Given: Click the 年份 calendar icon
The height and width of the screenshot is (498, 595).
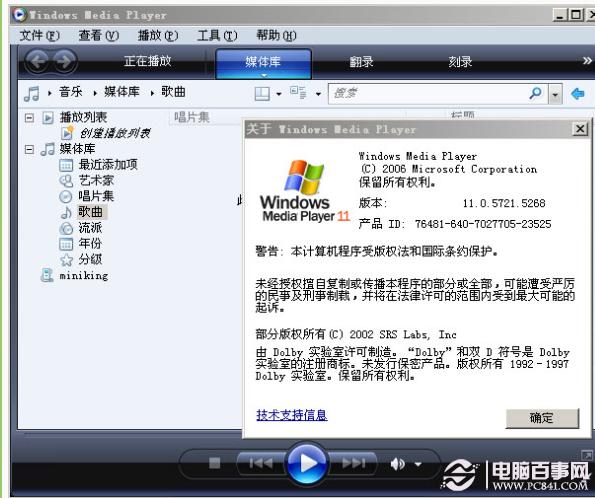Looking at the screenshot, I should [x=66, y=244].
